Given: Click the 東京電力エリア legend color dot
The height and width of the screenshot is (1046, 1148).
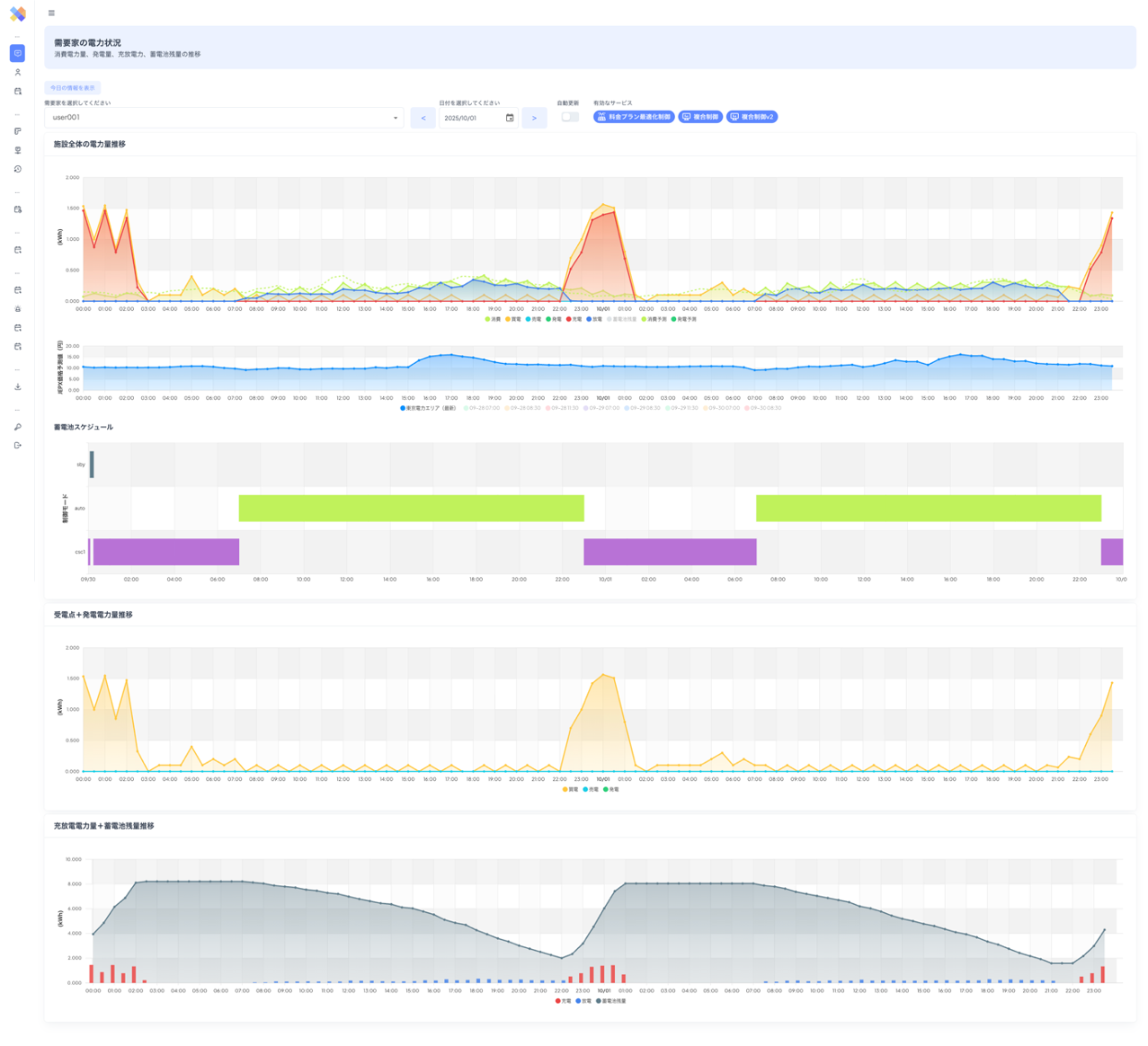Looking at the screenshot, I should 403,408.
